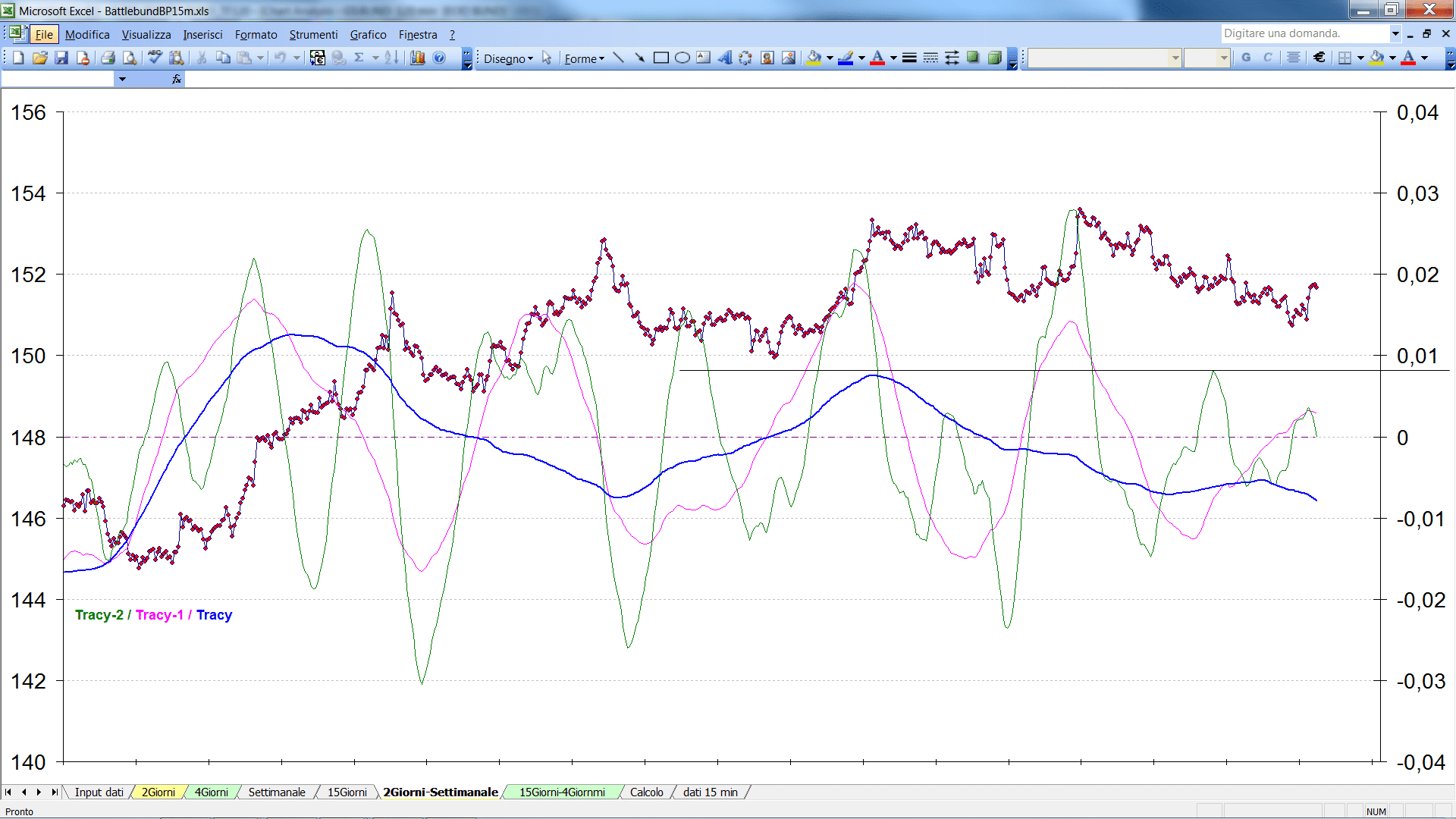Switch to the 4Giorni sheet tab

(211, 792)
